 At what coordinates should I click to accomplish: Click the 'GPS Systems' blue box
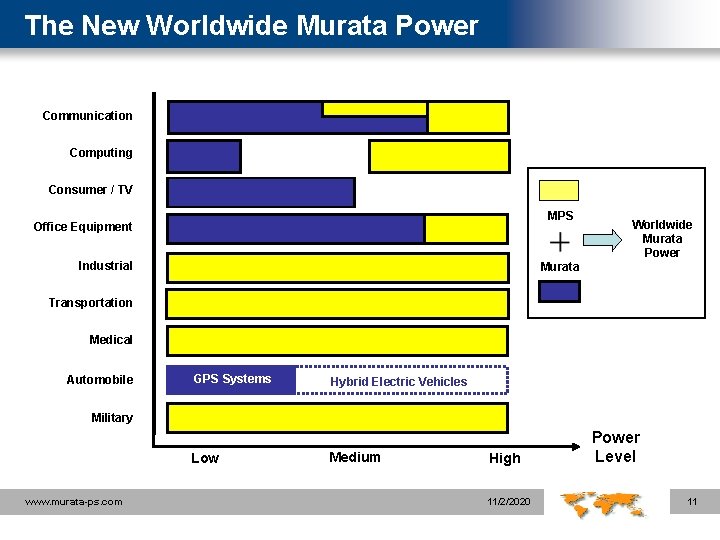(x=231, y=379)
